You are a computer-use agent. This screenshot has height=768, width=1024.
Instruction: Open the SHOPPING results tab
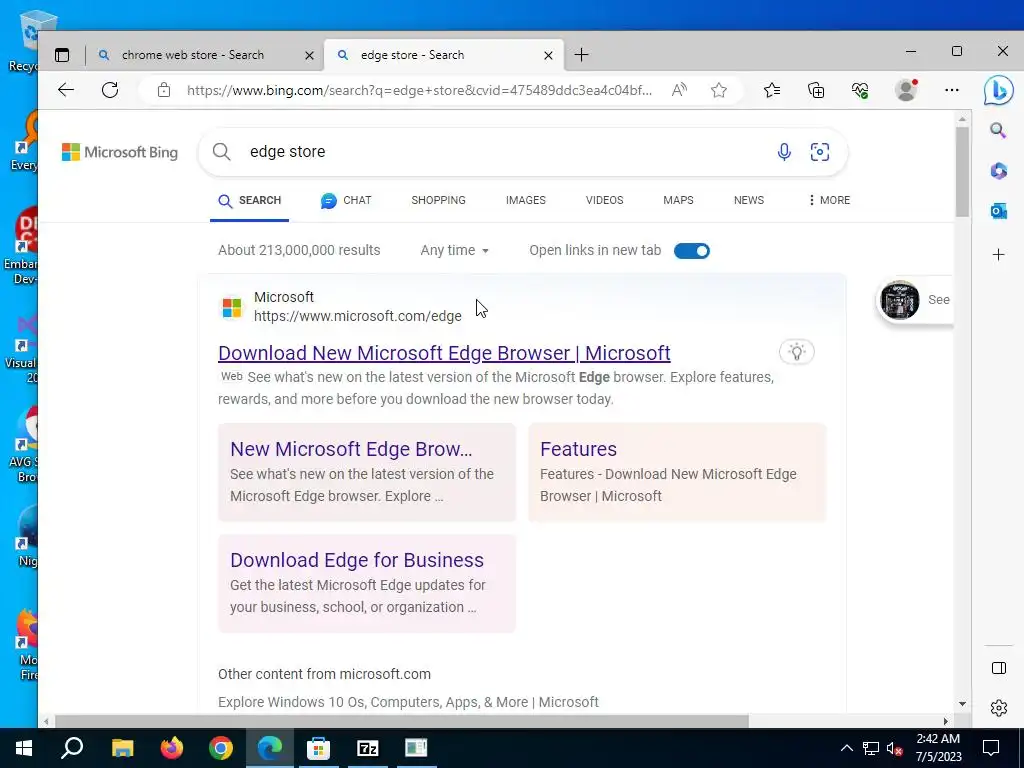pos(438,200)
